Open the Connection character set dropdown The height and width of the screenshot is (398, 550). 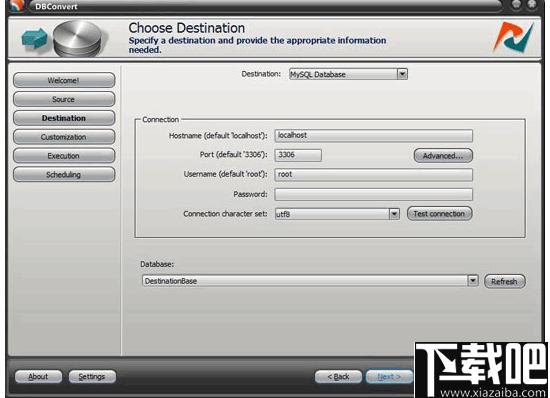pyautogui.click(x=394, y=214)
